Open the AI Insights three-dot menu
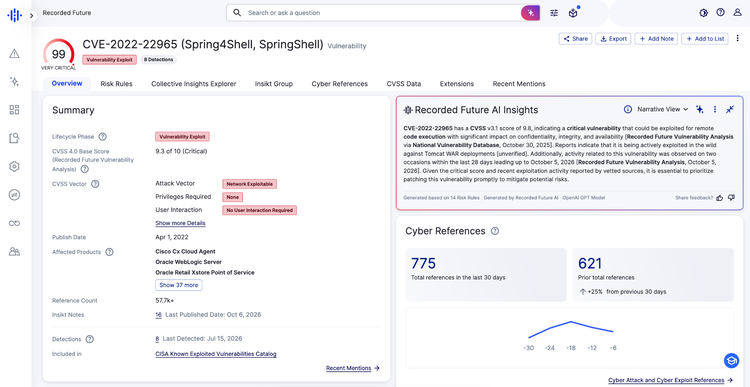Image resolution: width=750 pixels, height=387 pixels. point(715,110)
